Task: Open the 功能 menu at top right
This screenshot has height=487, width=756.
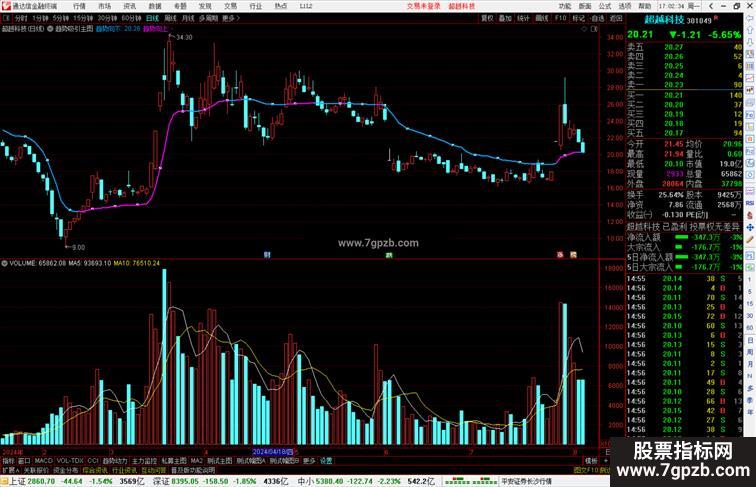Action: [565, 6]
